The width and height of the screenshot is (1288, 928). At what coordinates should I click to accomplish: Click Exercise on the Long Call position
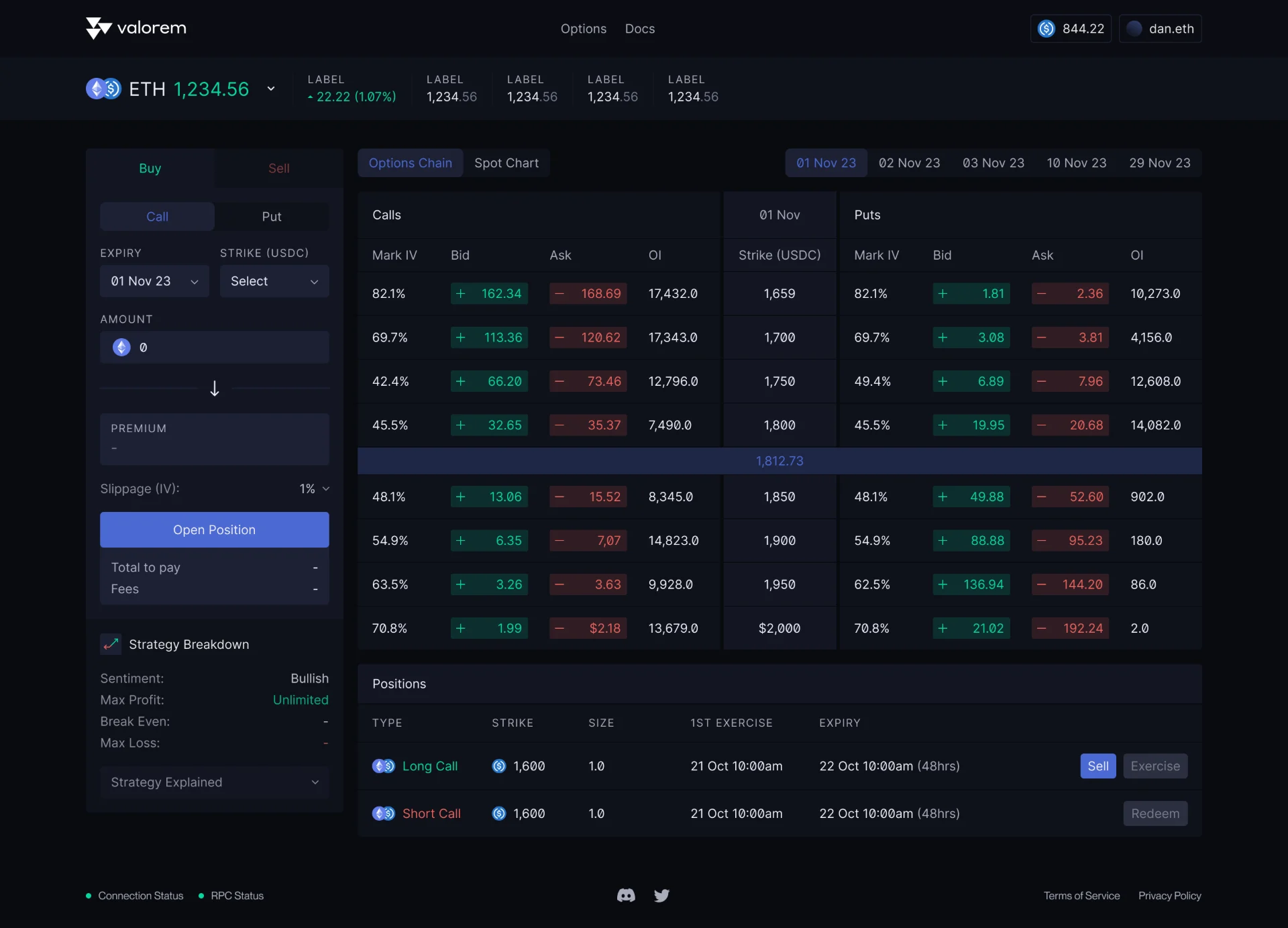1155,766
